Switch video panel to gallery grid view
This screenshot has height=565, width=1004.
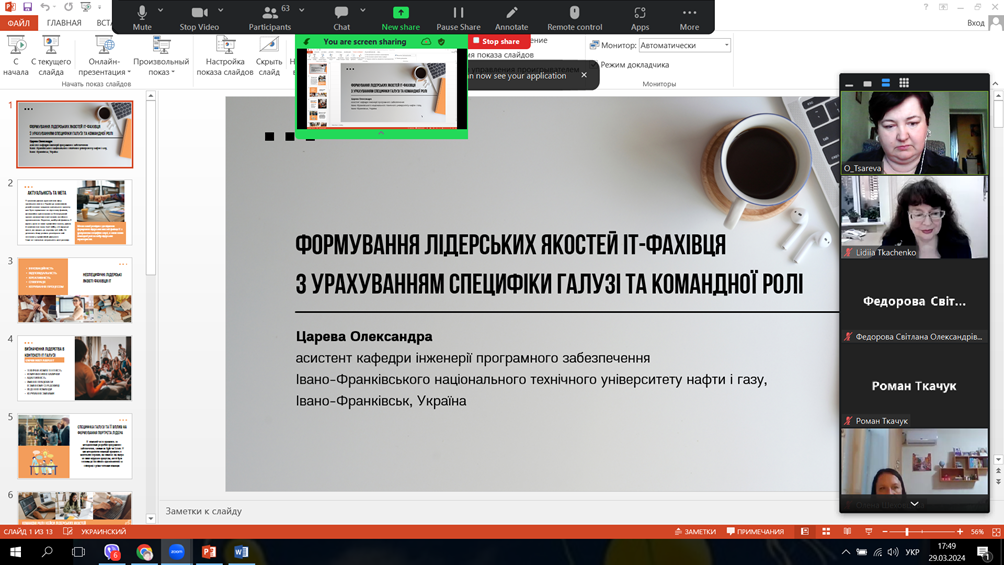click(x=904, y=83)
